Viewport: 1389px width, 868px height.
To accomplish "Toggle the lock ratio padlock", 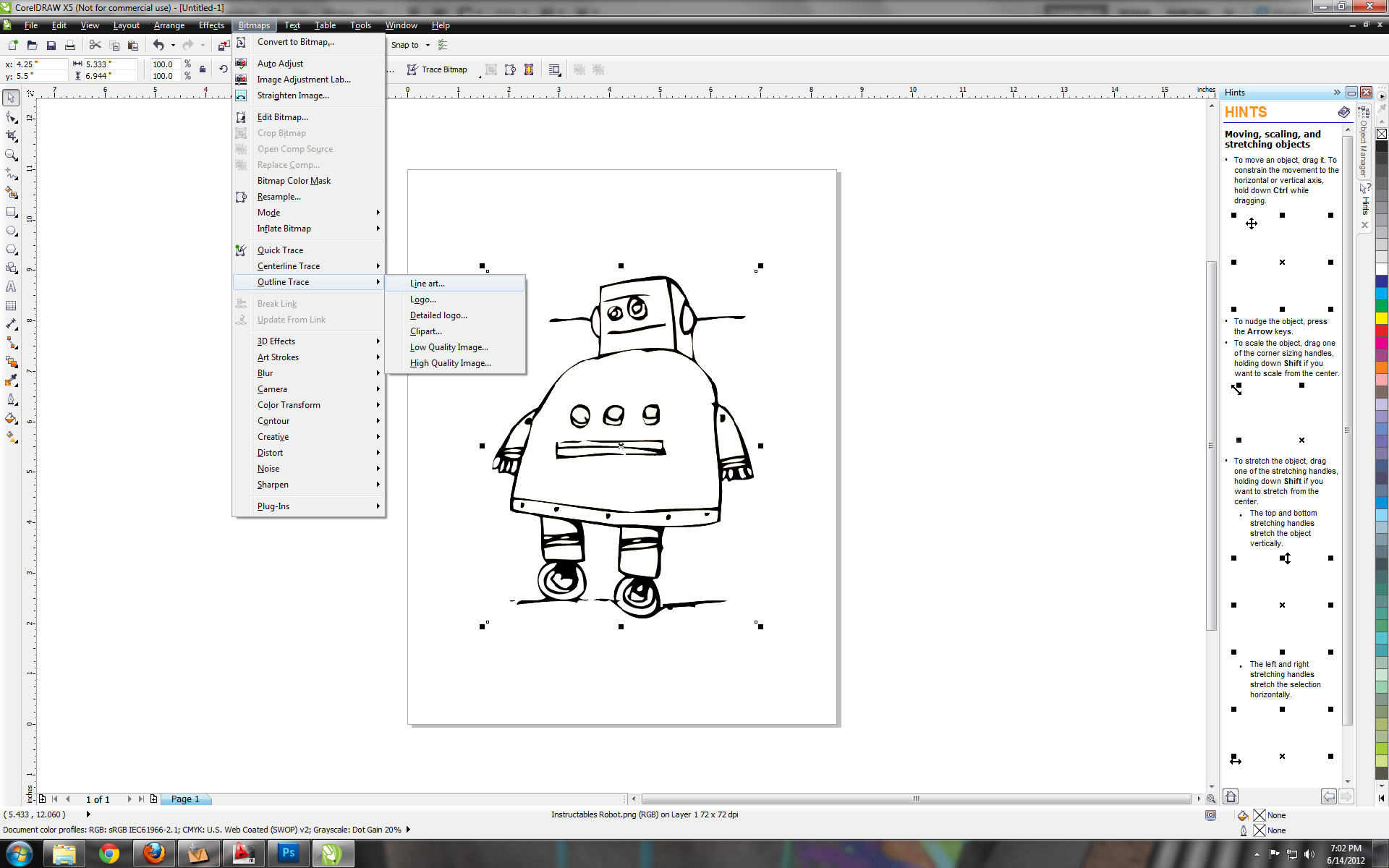I will click(x=203, y=69).
